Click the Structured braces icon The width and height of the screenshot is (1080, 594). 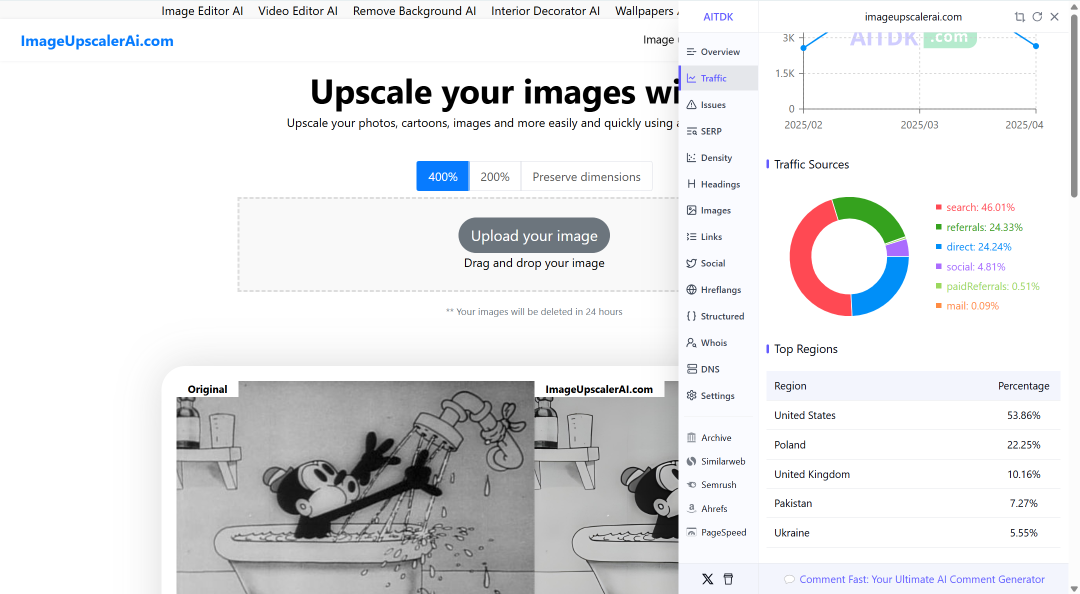692,316
